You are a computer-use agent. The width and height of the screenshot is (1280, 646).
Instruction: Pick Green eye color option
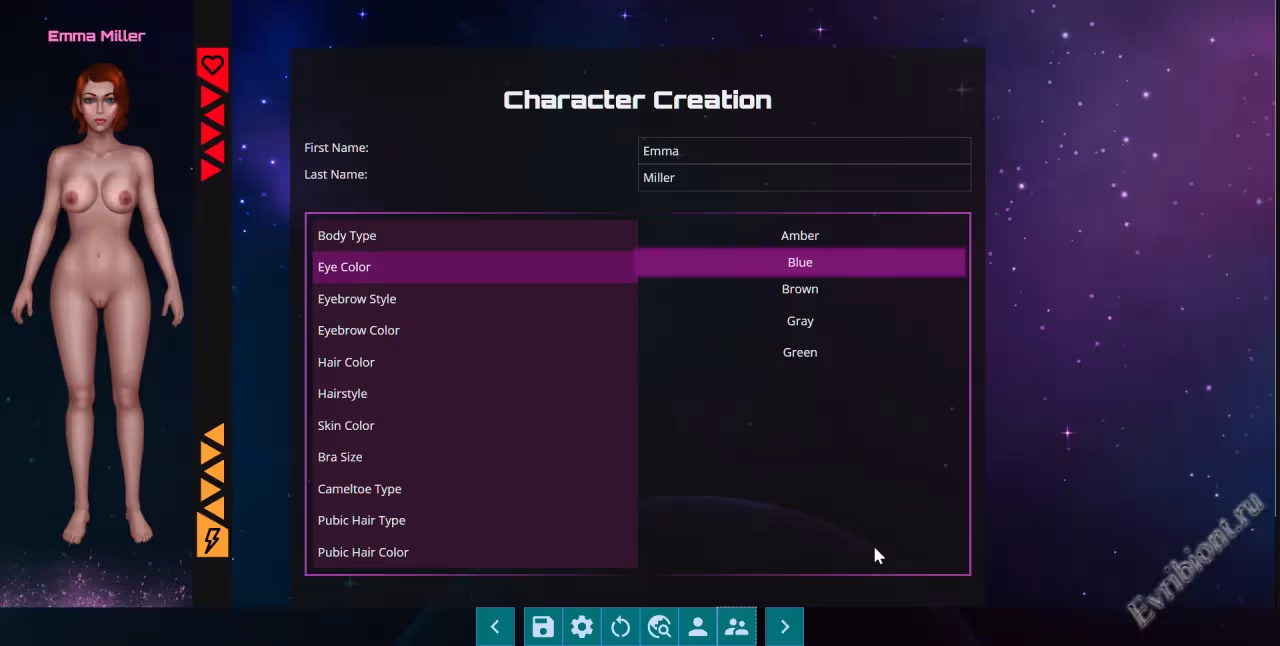click(800, 352)
